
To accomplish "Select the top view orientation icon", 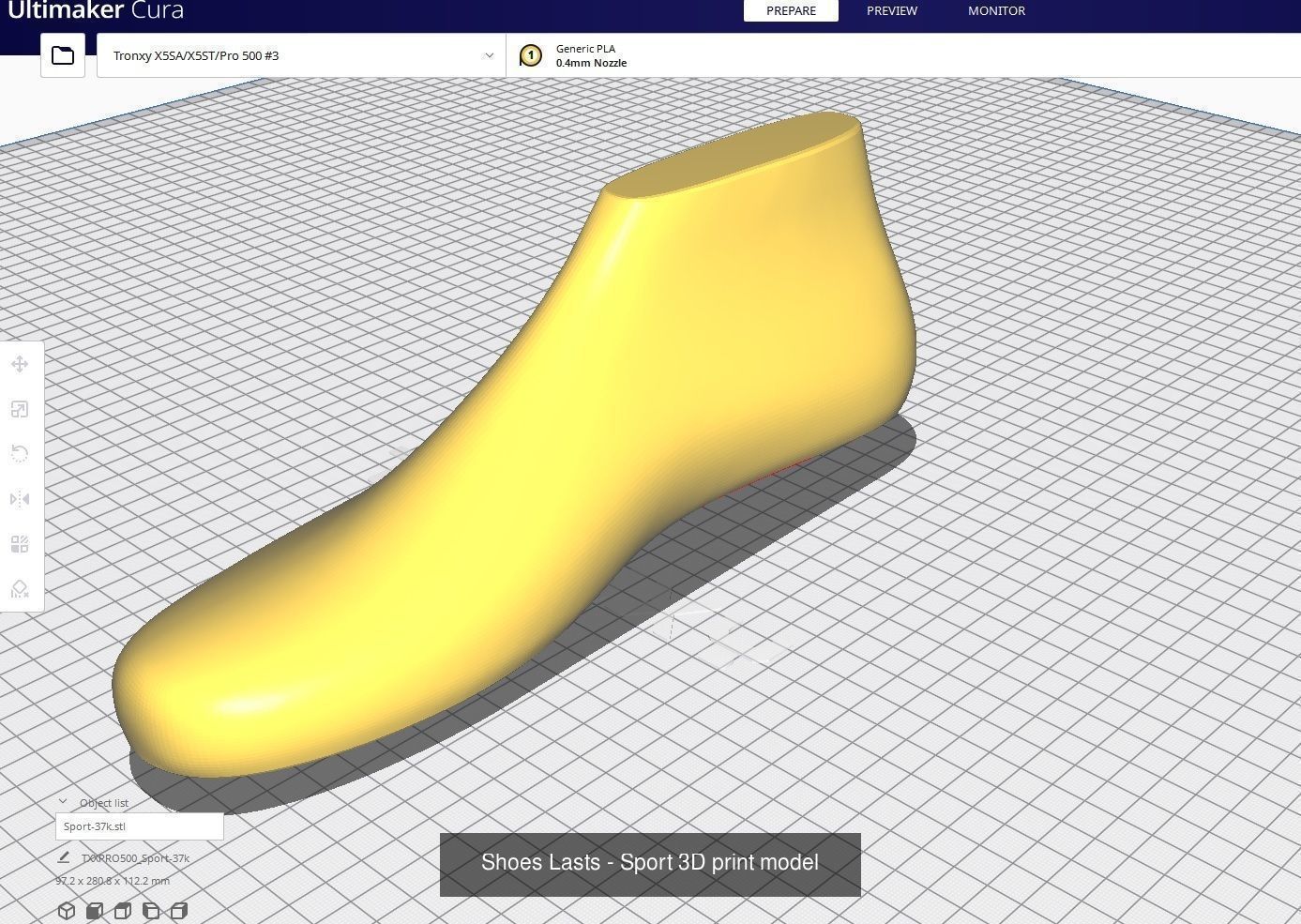I will [122, 910].
